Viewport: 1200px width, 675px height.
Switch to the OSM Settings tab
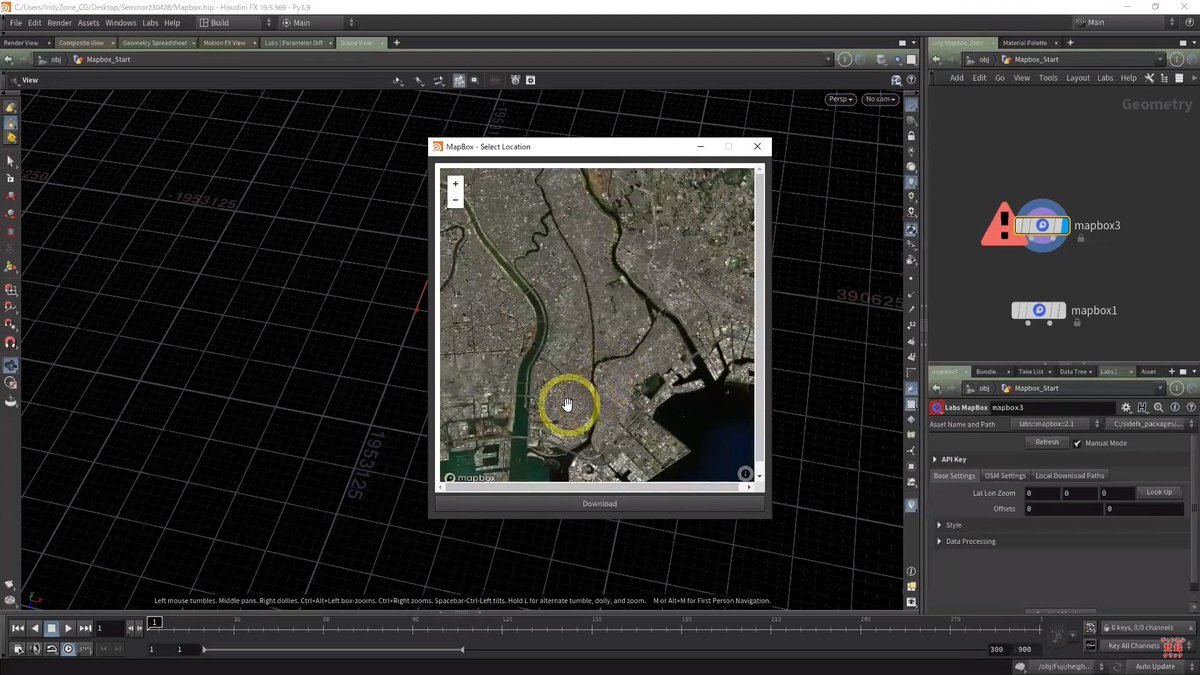(1005, 476)
